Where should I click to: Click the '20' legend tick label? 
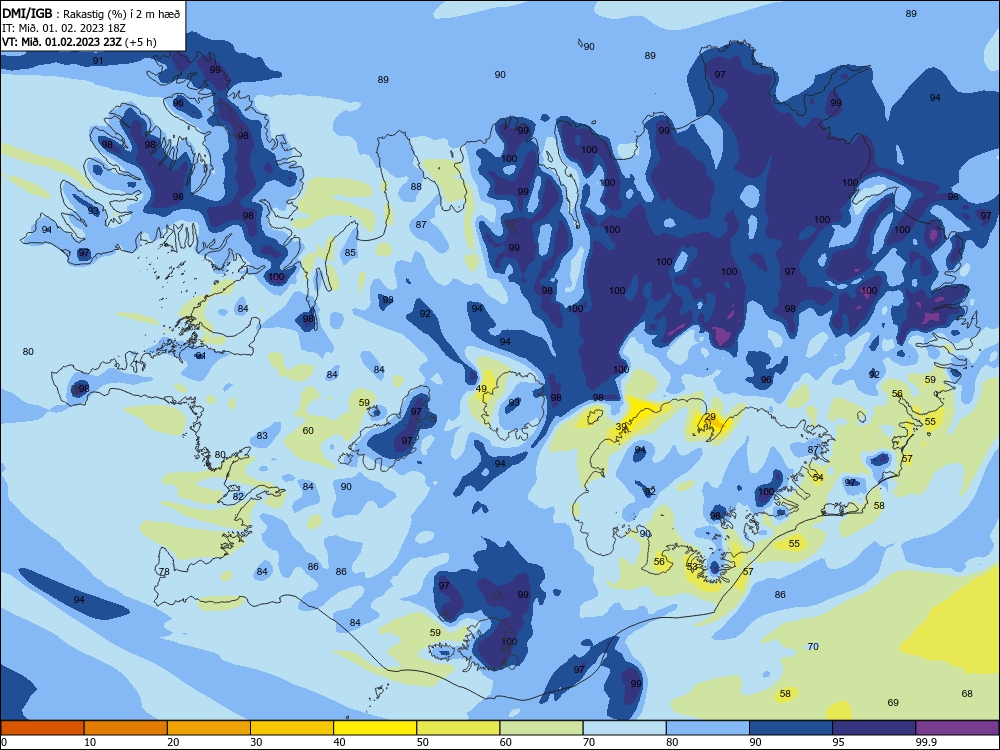click(173, 742)
